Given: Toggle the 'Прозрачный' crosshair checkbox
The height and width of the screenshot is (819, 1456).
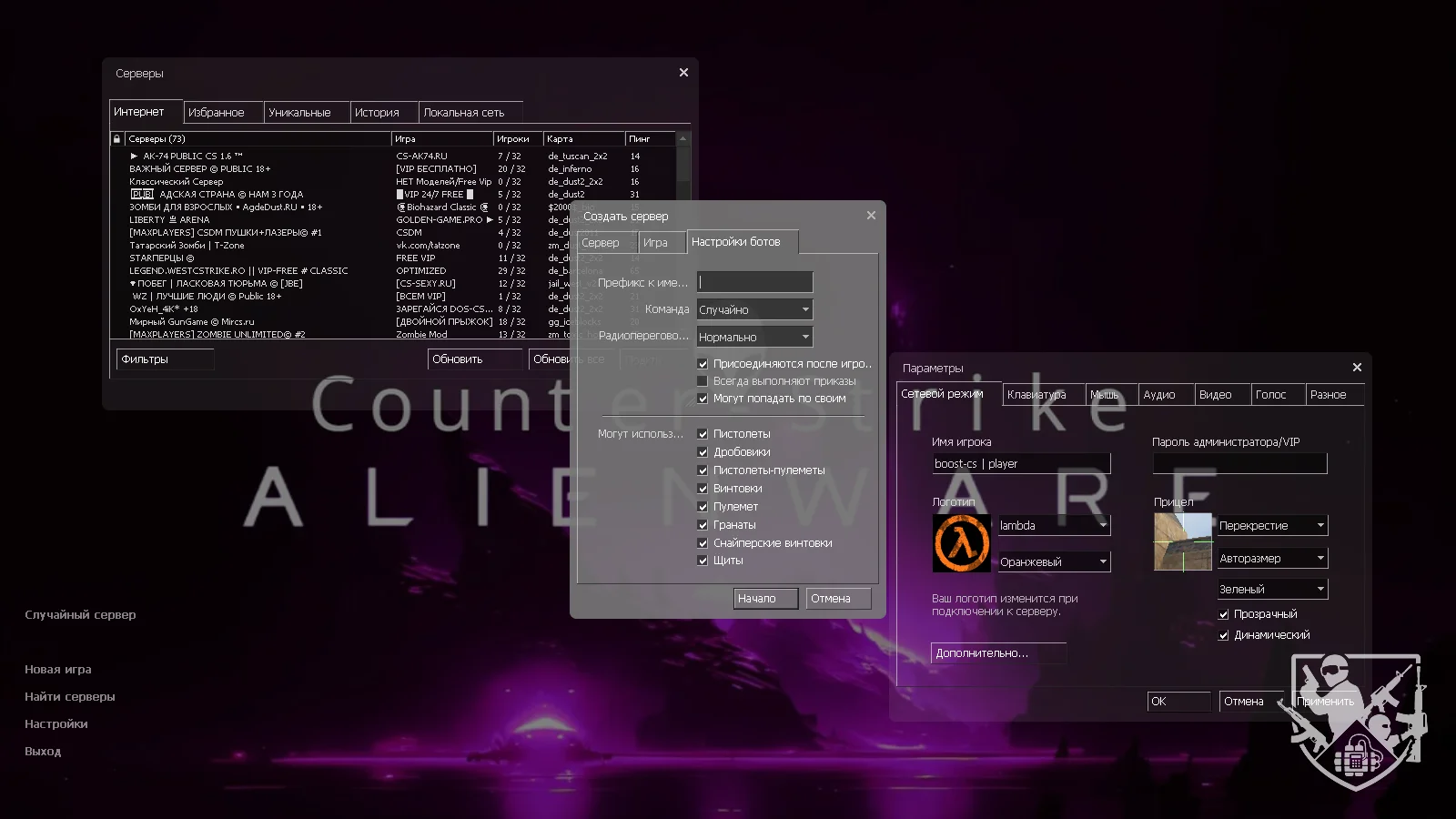Looking at the screenshot, I should tap(1224, 614).
